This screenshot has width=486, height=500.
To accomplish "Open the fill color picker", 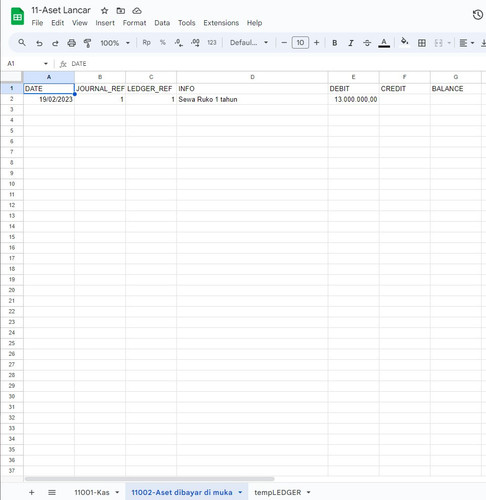I will [x=404, y=42].
